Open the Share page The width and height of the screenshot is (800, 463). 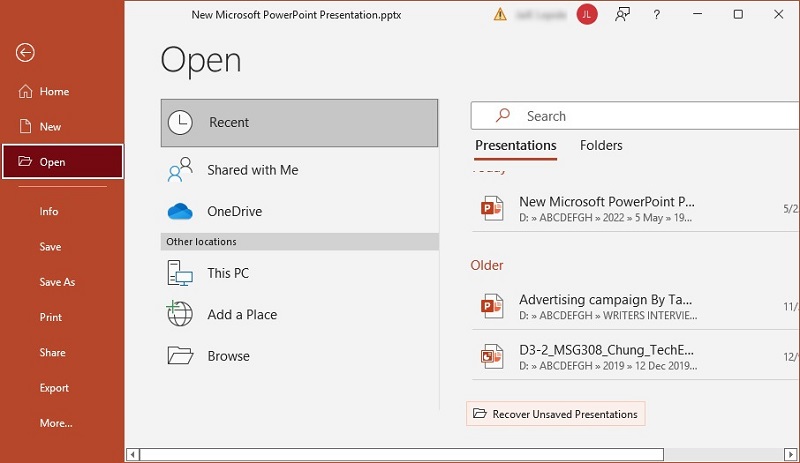click(53, 352)
